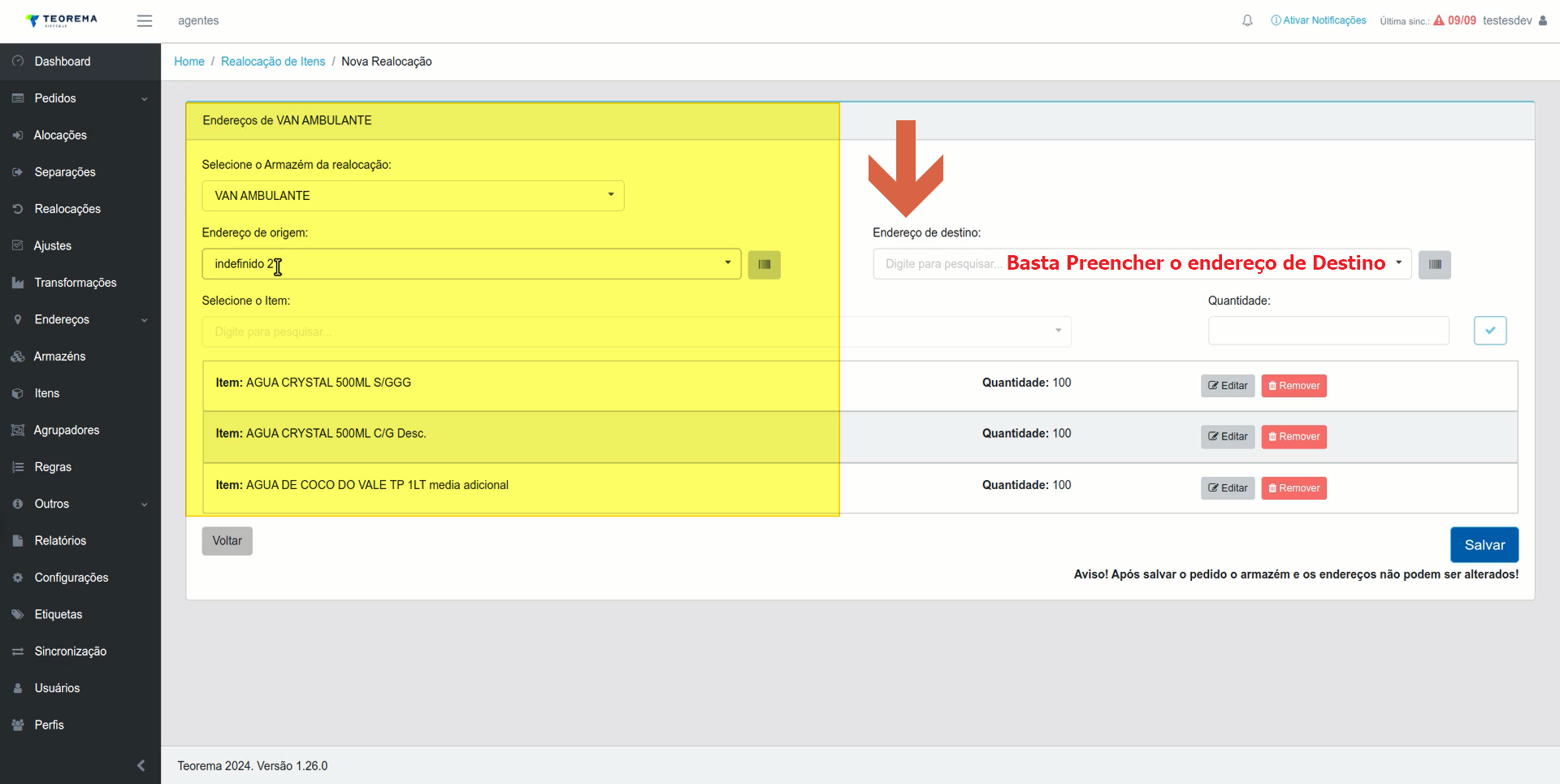Click the Quantidade input field
The width and height of the screenshot is (1560, 784).
point(1328,331)
